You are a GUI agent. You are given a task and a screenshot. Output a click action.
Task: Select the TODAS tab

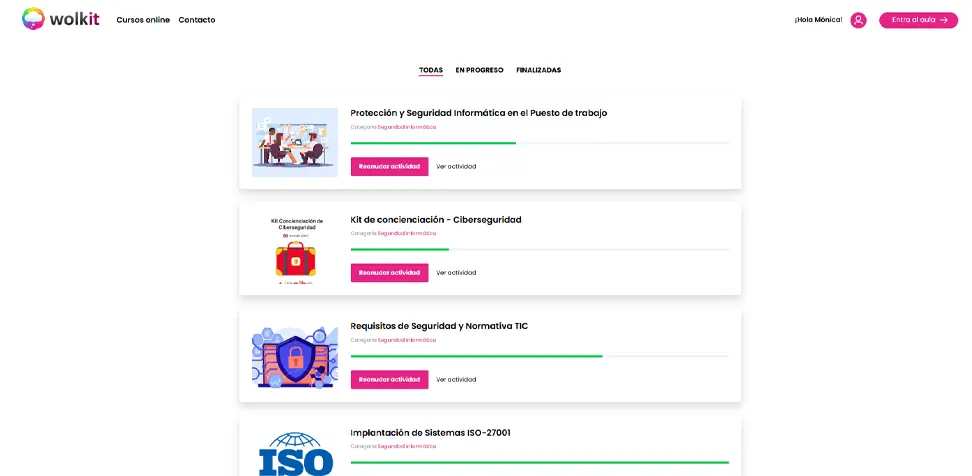point(431,70)
